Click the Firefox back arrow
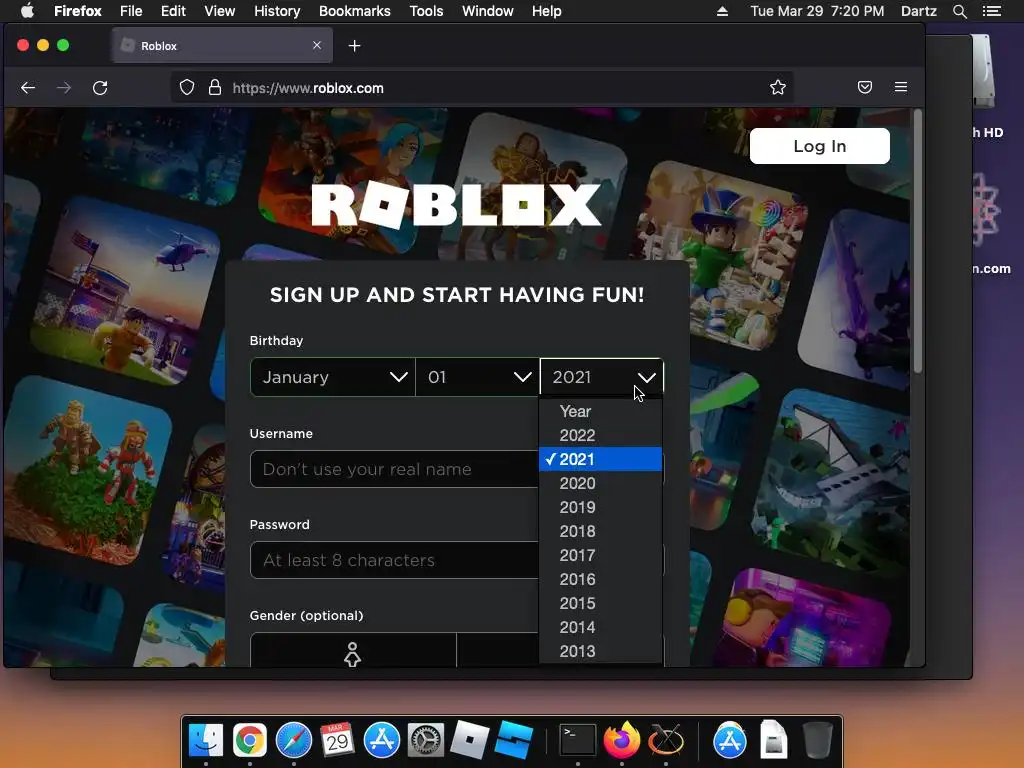 tap(27, 88)
